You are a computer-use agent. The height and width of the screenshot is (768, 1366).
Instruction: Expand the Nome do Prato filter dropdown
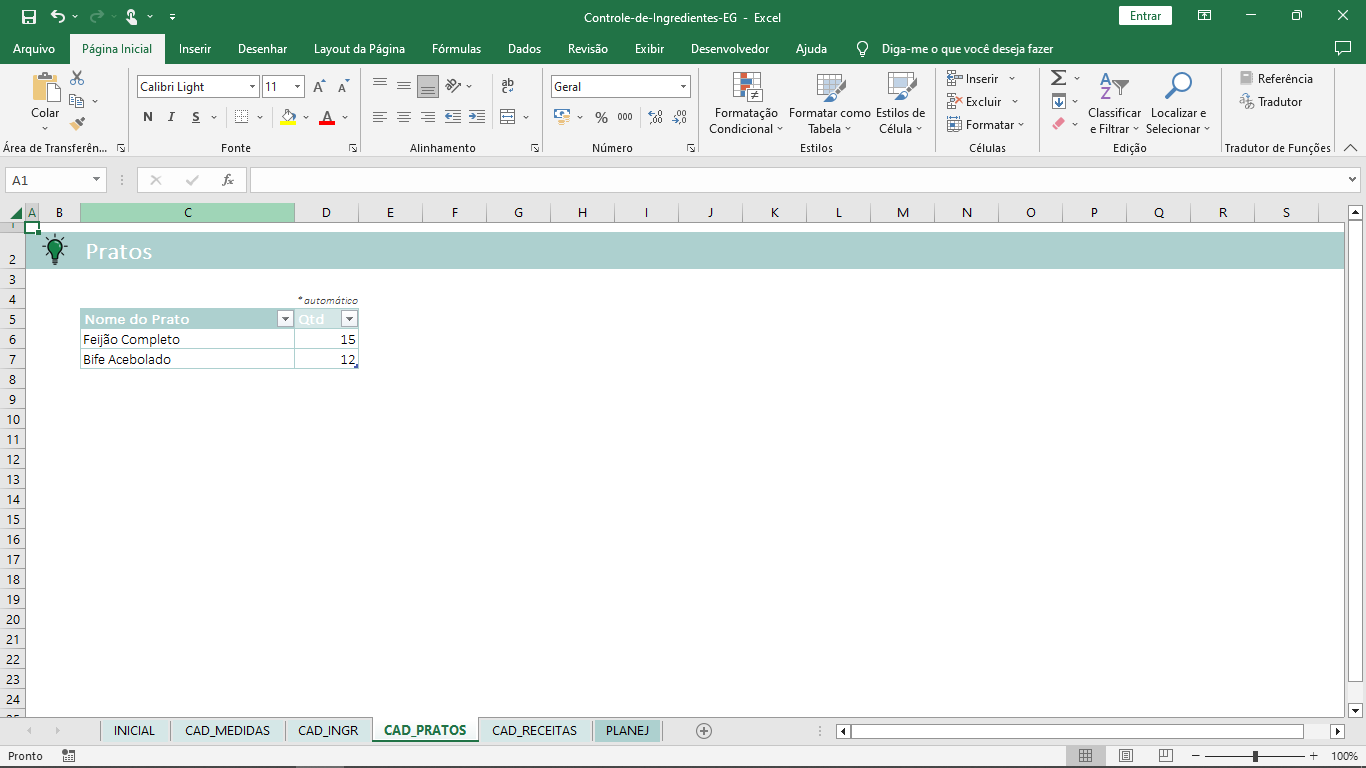coord(285,319)
